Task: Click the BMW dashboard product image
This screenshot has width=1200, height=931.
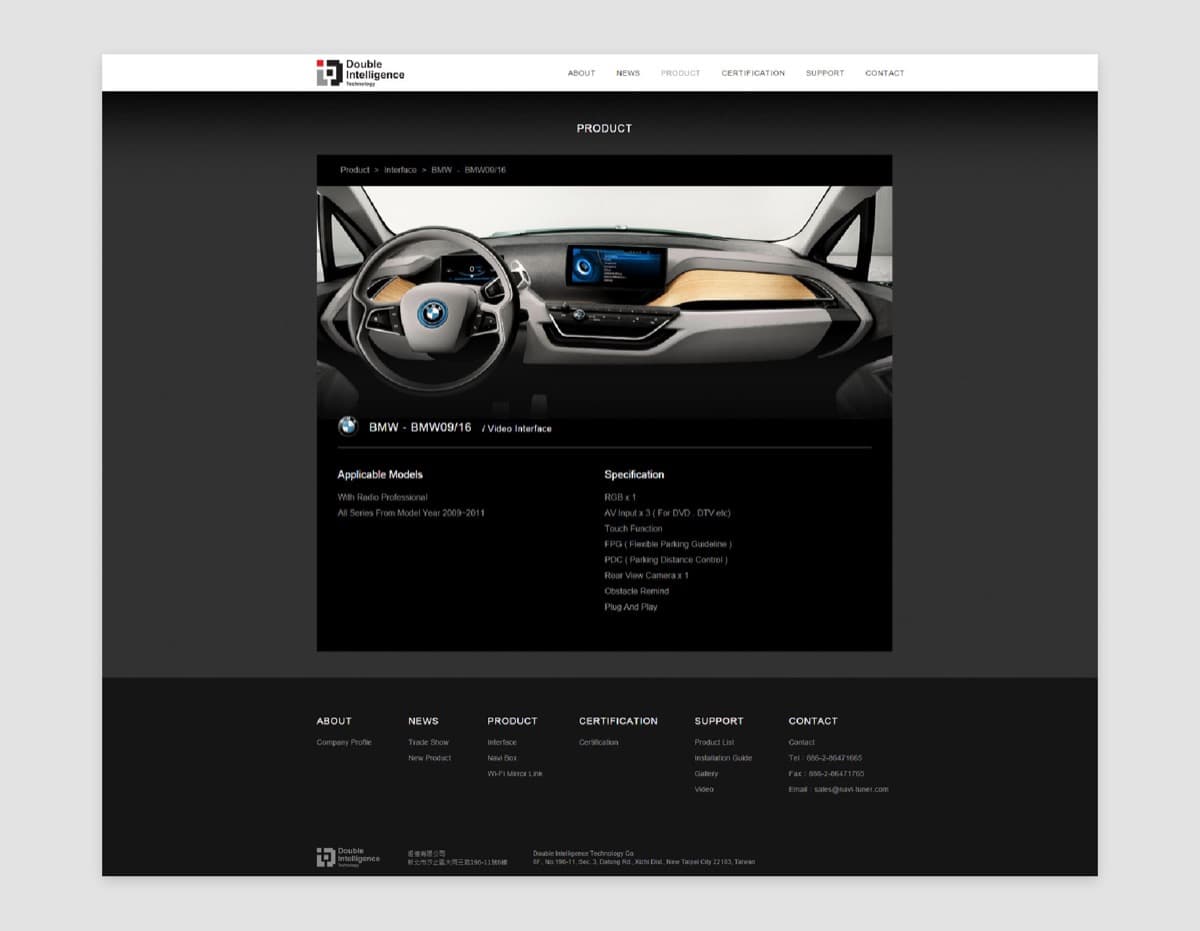Action: pos(604,300)
